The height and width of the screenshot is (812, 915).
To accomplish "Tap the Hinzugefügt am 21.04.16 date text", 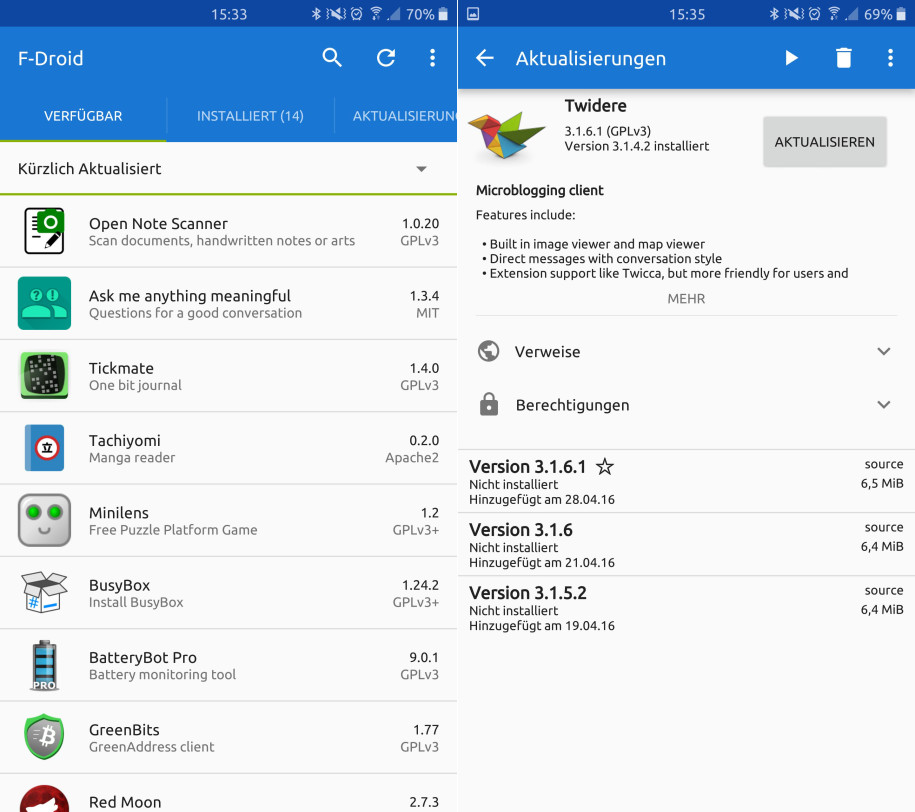I will pyautogui.click(x=542, y=563).
